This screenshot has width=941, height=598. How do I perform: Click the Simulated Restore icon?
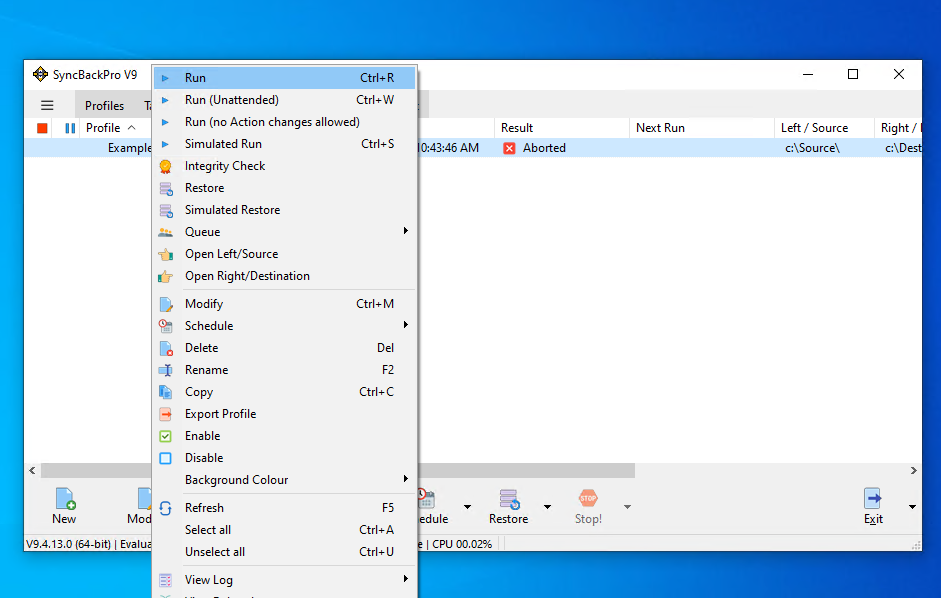pyautogui.click(x=166, y=211)
